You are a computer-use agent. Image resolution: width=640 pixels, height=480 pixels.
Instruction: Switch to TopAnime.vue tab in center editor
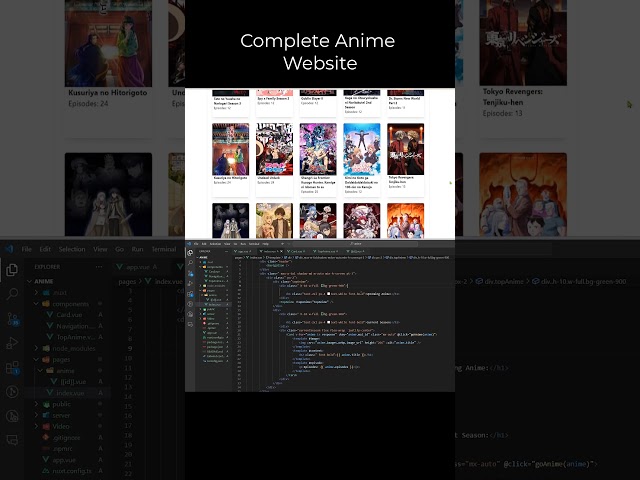point(325,251)
